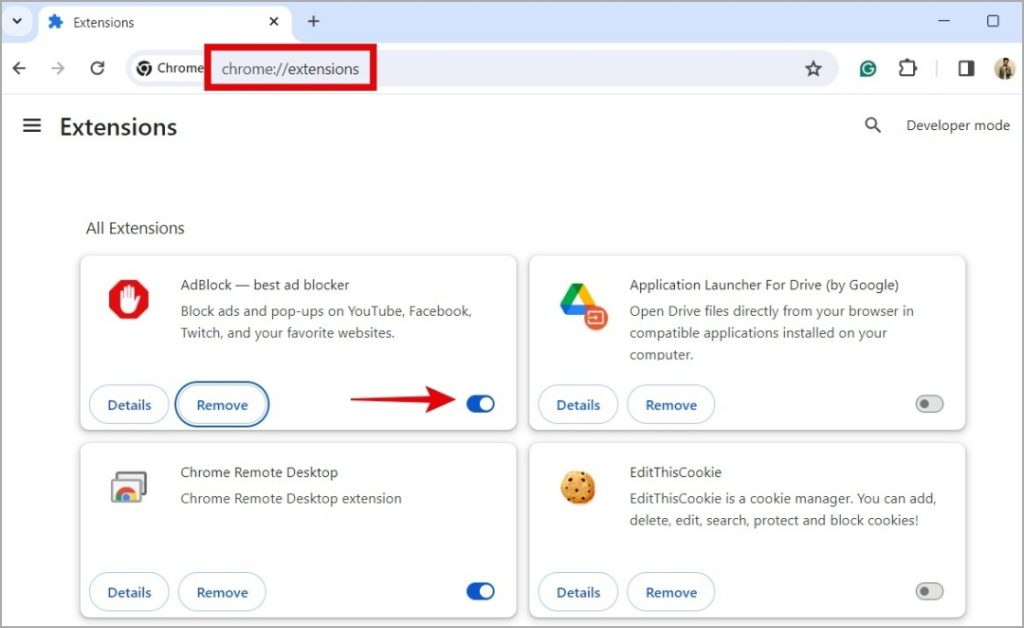Open the hamburger main menu
This screenshot has width=1024, height=628.
pyautogui.click(x=32, y=125)
